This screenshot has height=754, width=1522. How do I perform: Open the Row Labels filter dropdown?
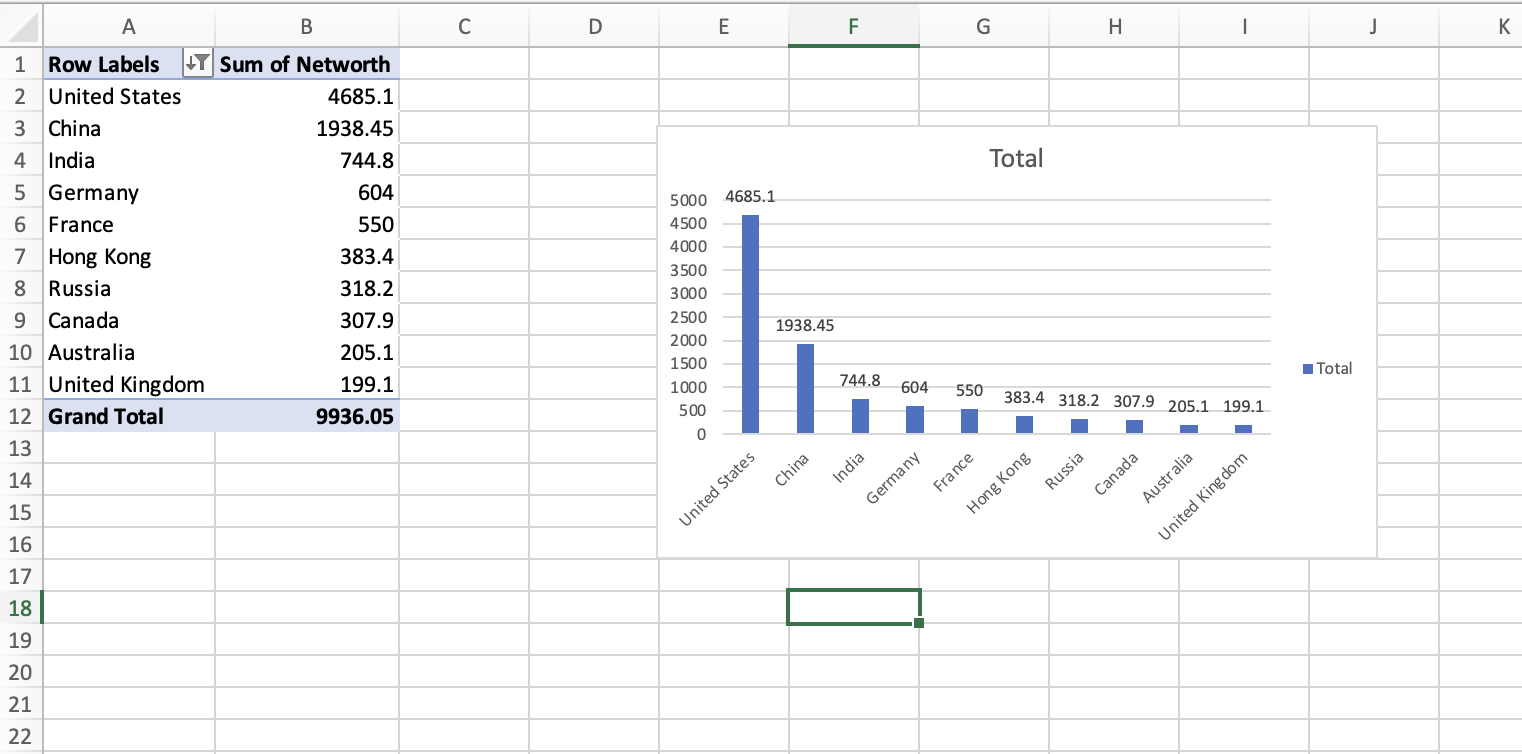click(198, 65)
